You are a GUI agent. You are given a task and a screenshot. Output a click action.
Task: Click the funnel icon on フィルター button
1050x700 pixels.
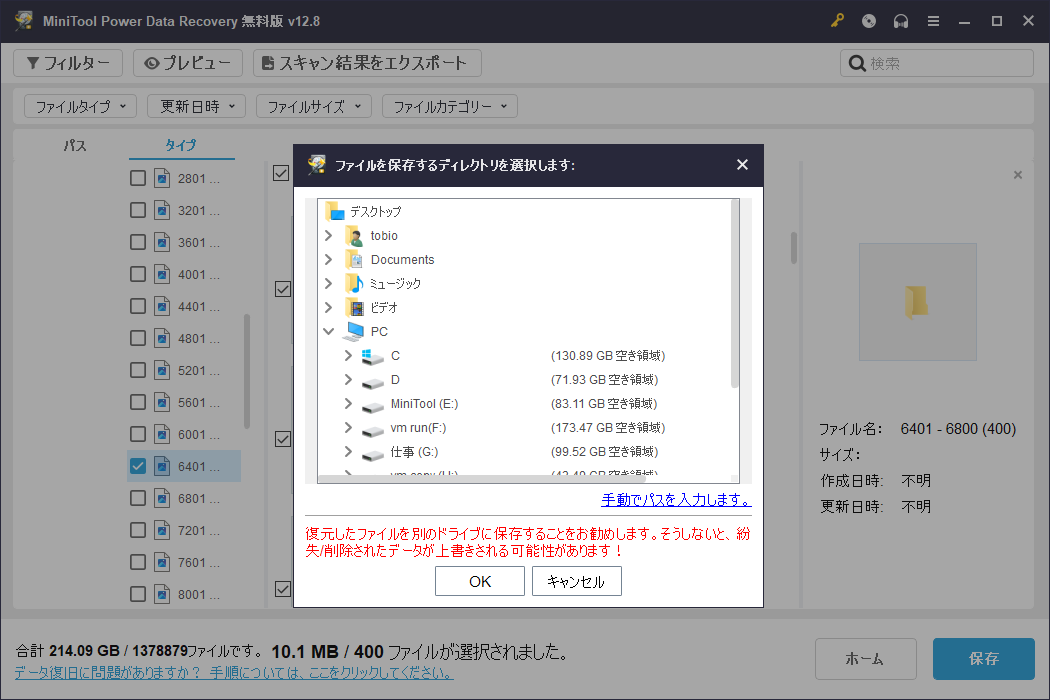(35, 62)
